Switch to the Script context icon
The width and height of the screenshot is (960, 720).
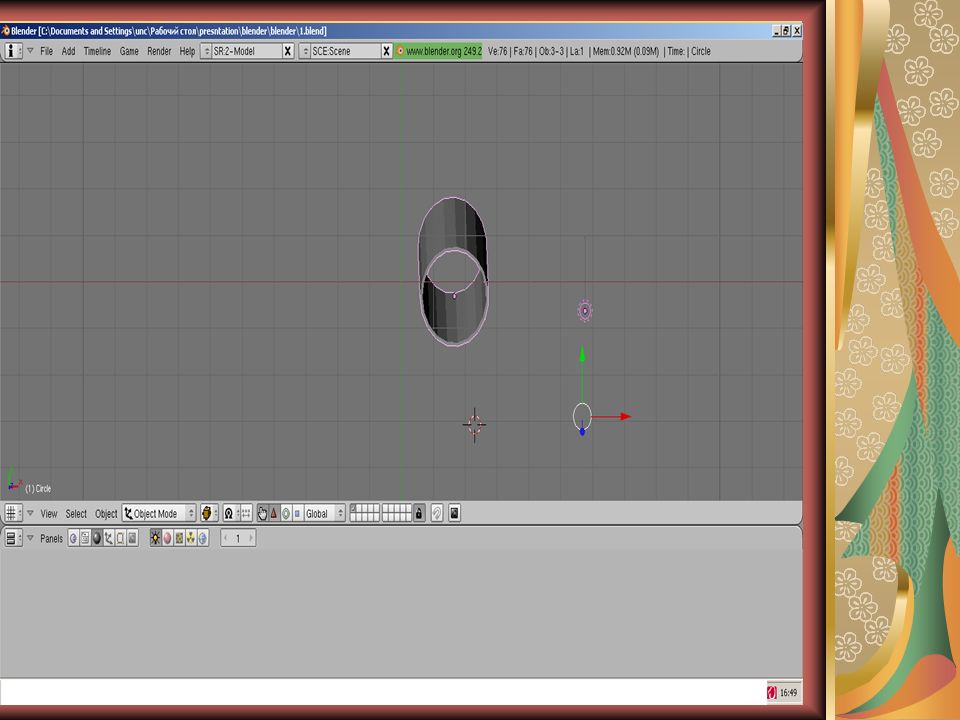click(x=85, y=538)
